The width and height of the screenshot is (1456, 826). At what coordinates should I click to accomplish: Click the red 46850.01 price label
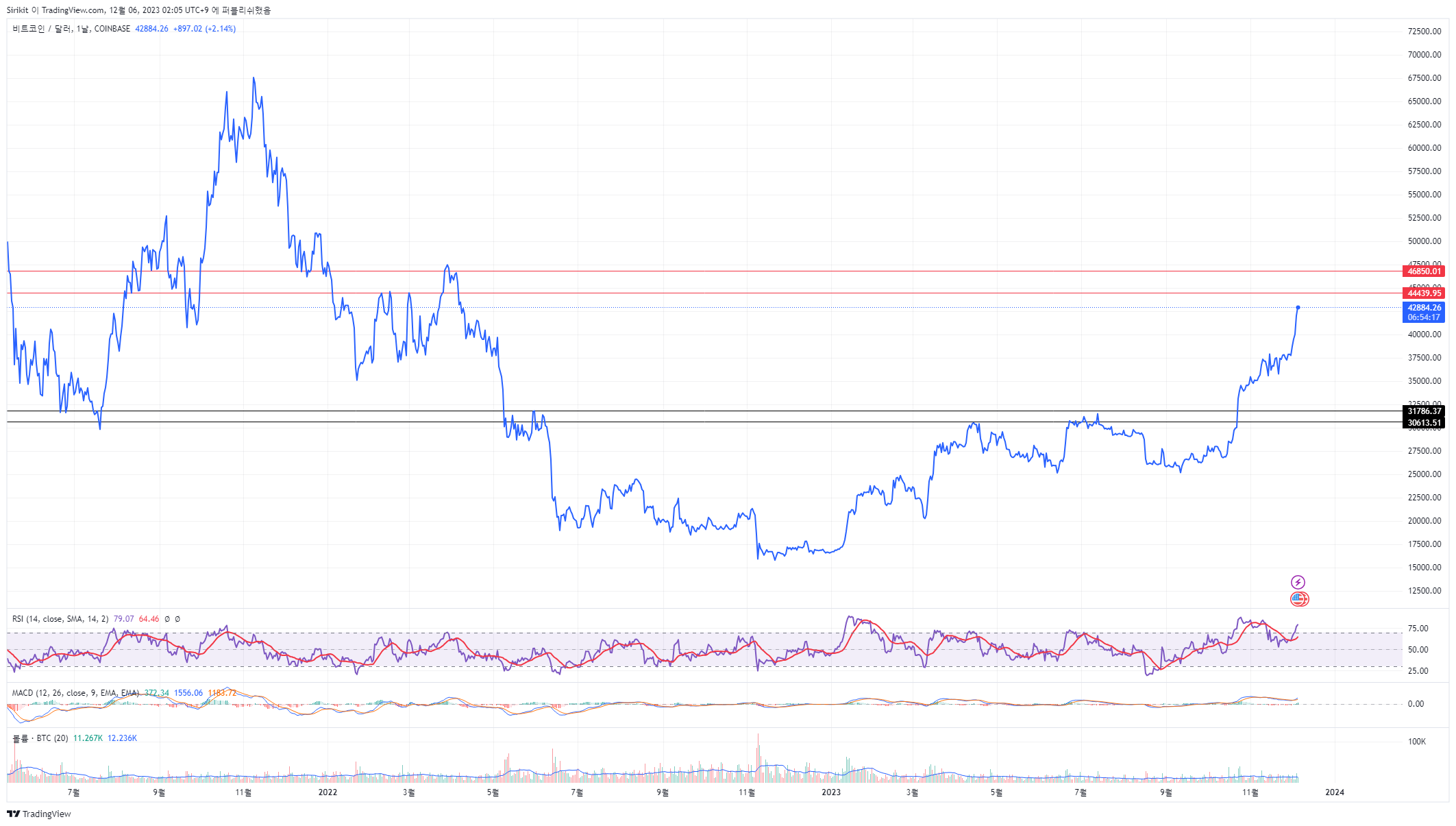click(x=1424, y=271)
